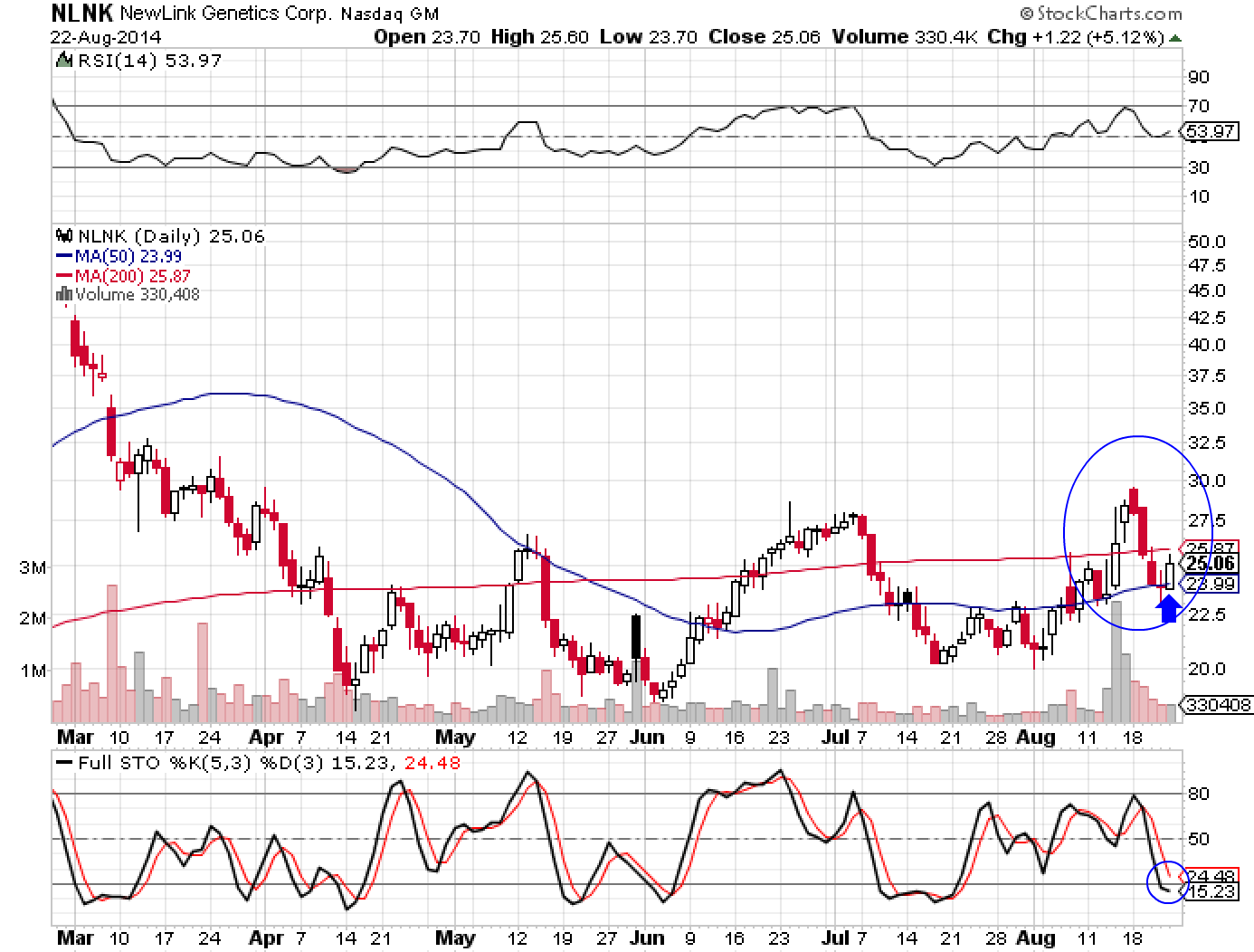Click the 10 level on the RSI axis
The width and height of the screenshot is (1254, 952).
[1198, 196]
